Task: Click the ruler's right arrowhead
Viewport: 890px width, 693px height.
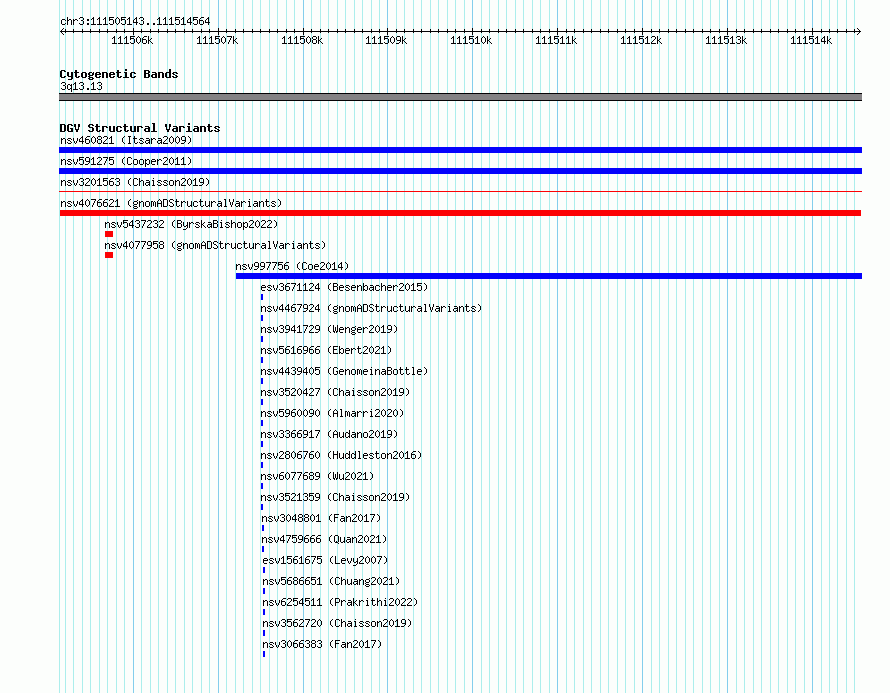Action: (859, 32)
